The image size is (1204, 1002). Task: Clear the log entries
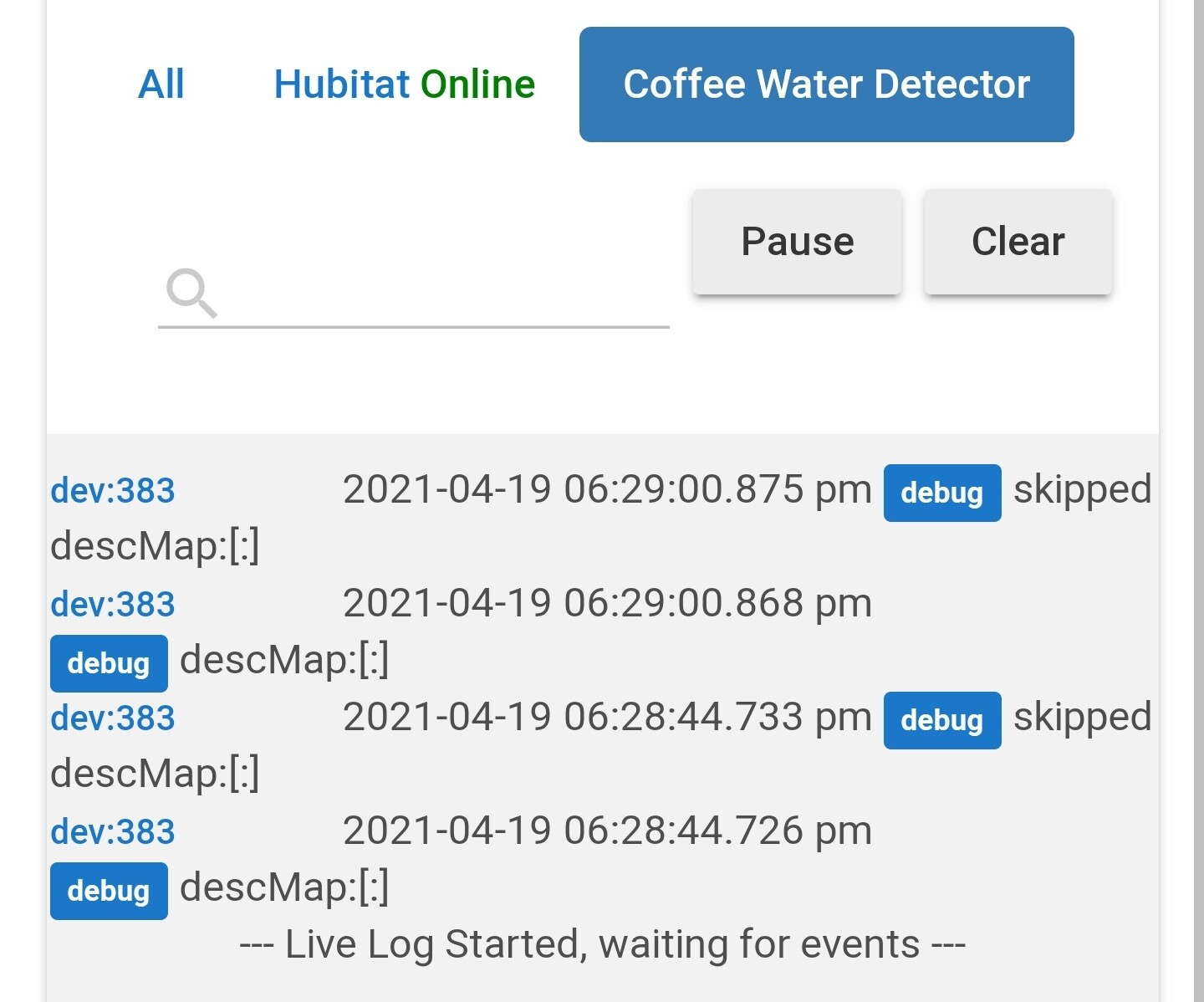(x=1018, y=242)
